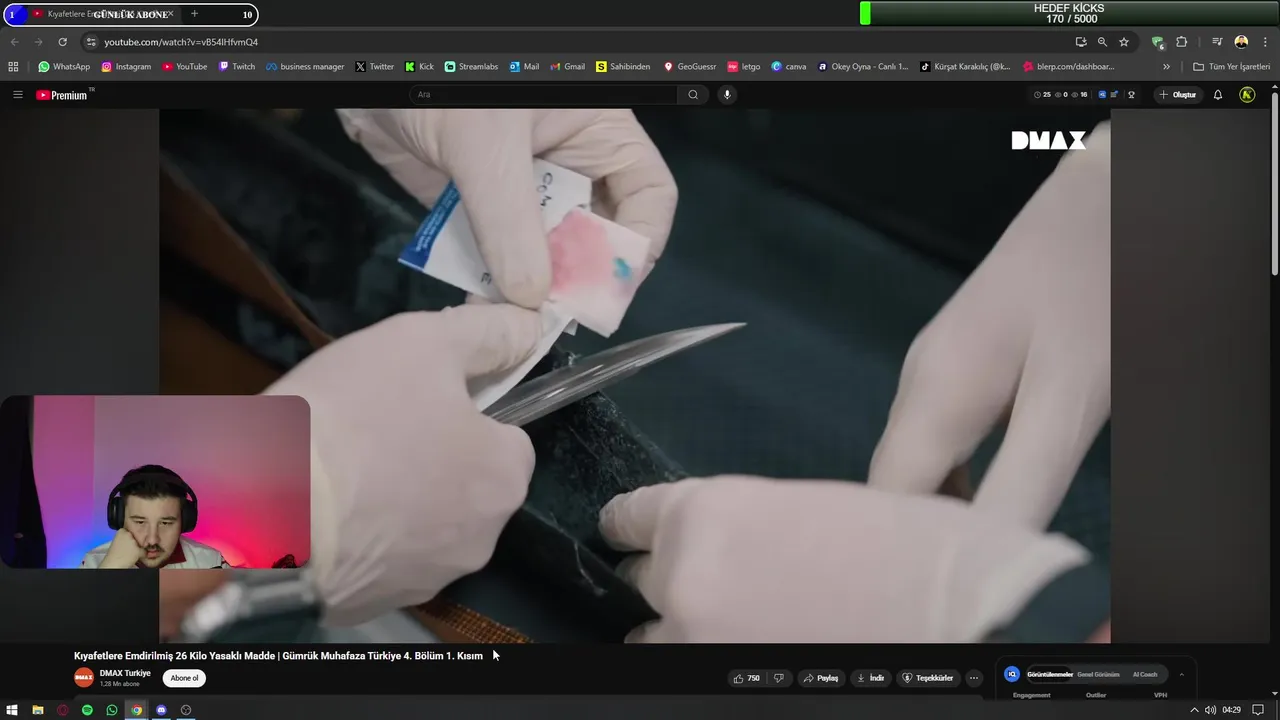This screenshot has width=1280, height=720.
Task: Open Windows notification center icon
Action: click(x=1258, y=710)
